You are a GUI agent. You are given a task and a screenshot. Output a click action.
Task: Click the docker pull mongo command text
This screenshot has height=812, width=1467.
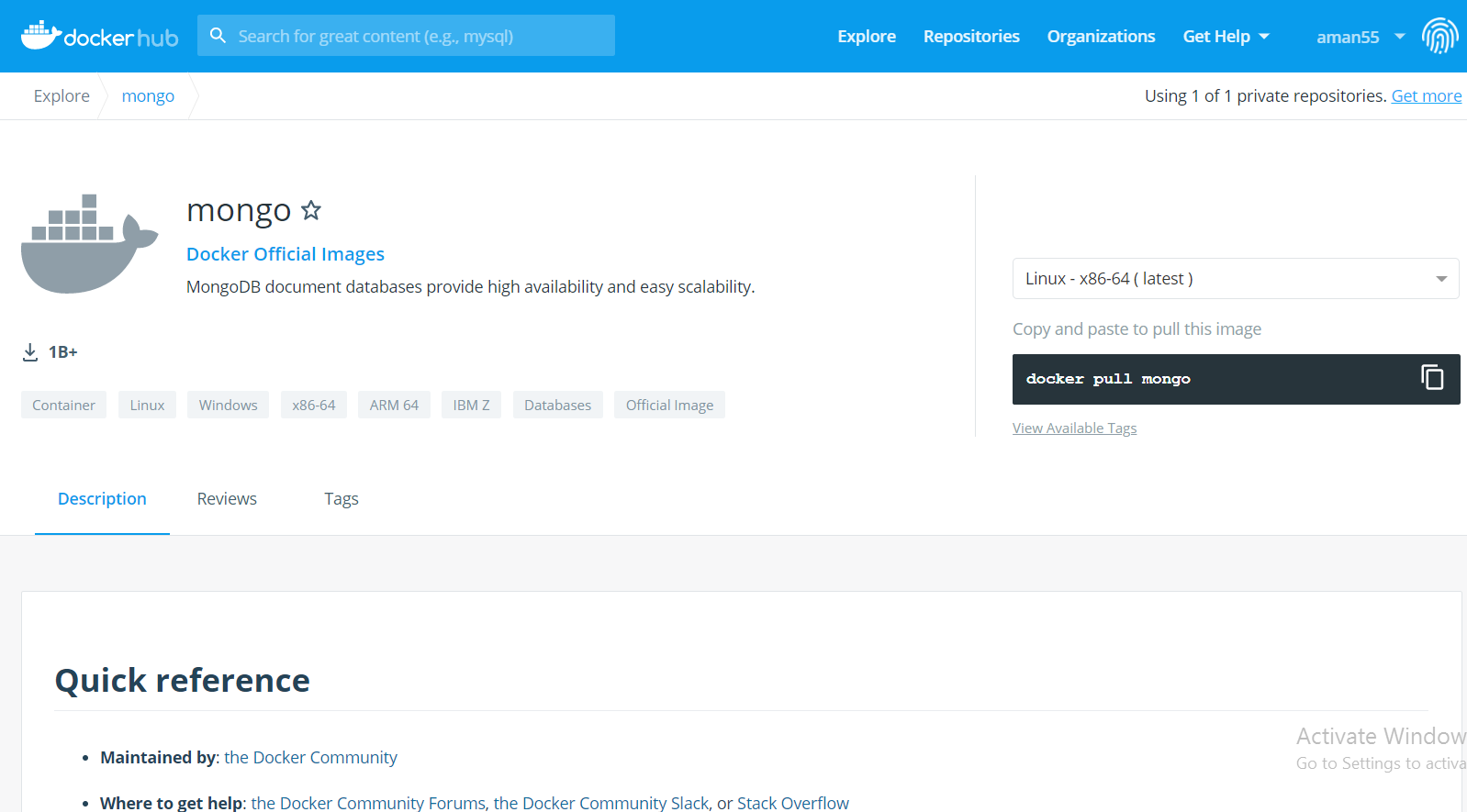pos(1108,379)
